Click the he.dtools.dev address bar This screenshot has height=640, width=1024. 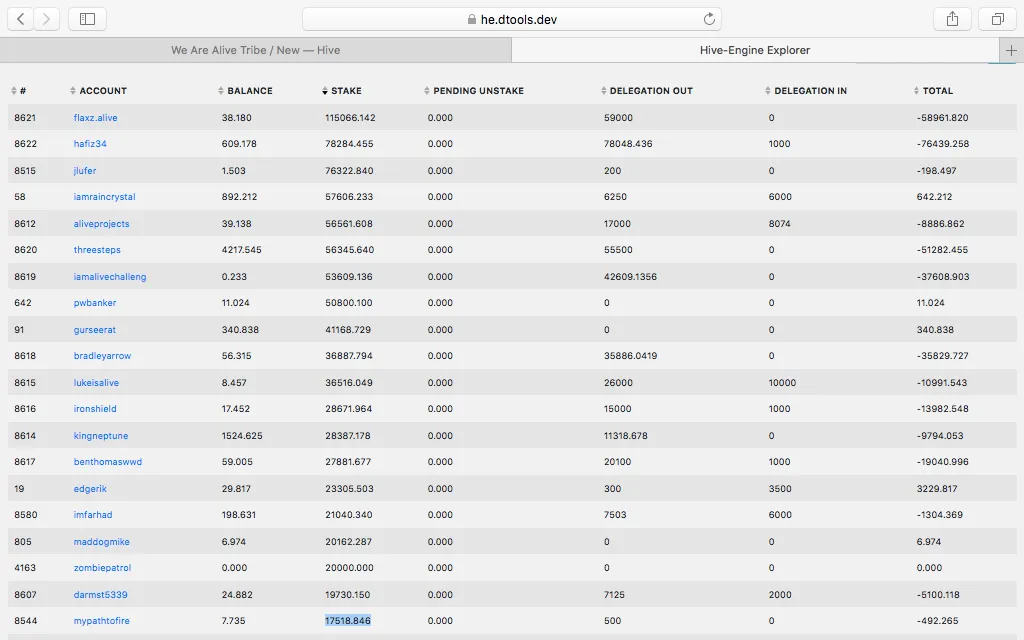click(511, 19)
